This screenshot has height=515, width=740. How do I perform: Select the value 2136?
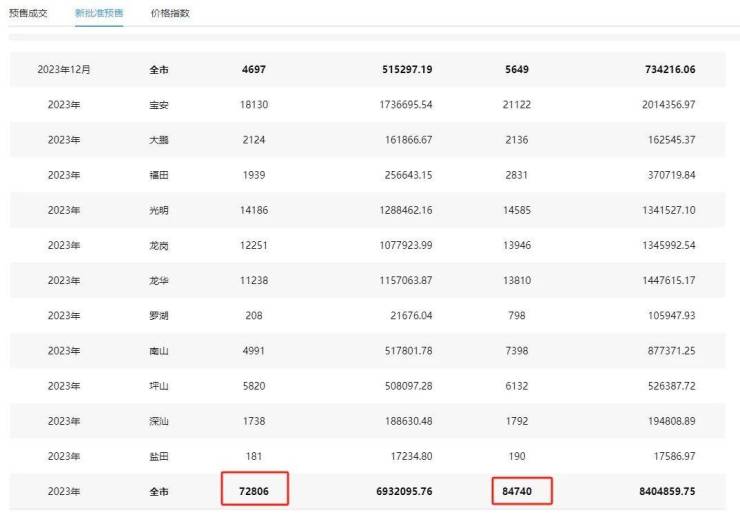click(517, 140)
